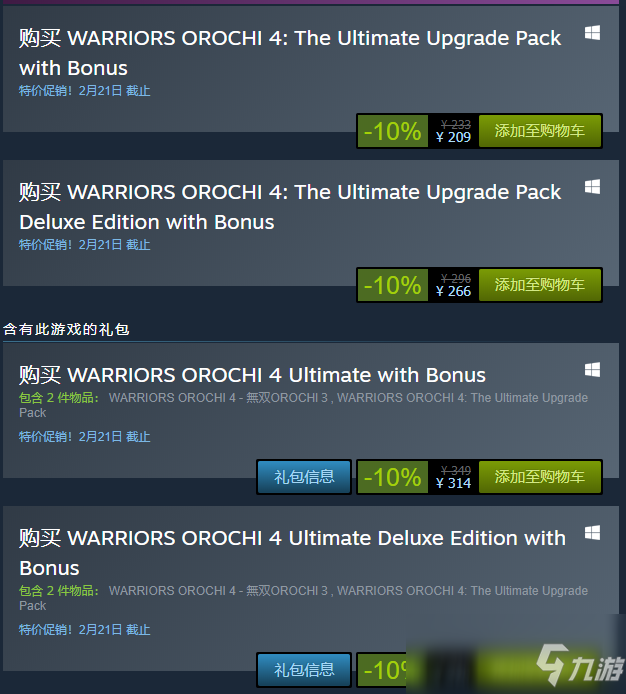Click ¥266 discounted price
The height and width of the screenshot is (694, 626).
click(x=453, y=291)
